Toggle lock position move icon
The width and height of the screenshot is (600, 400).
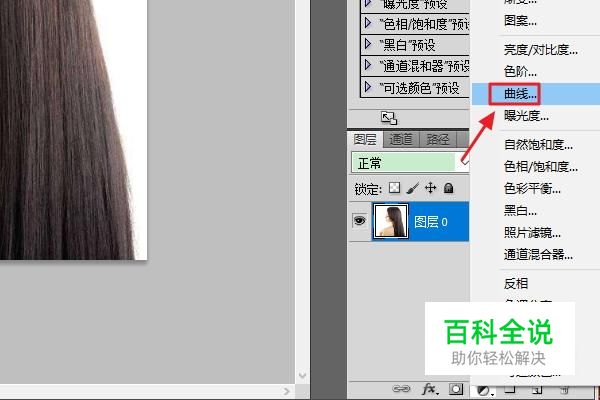(x=430, y=188)
